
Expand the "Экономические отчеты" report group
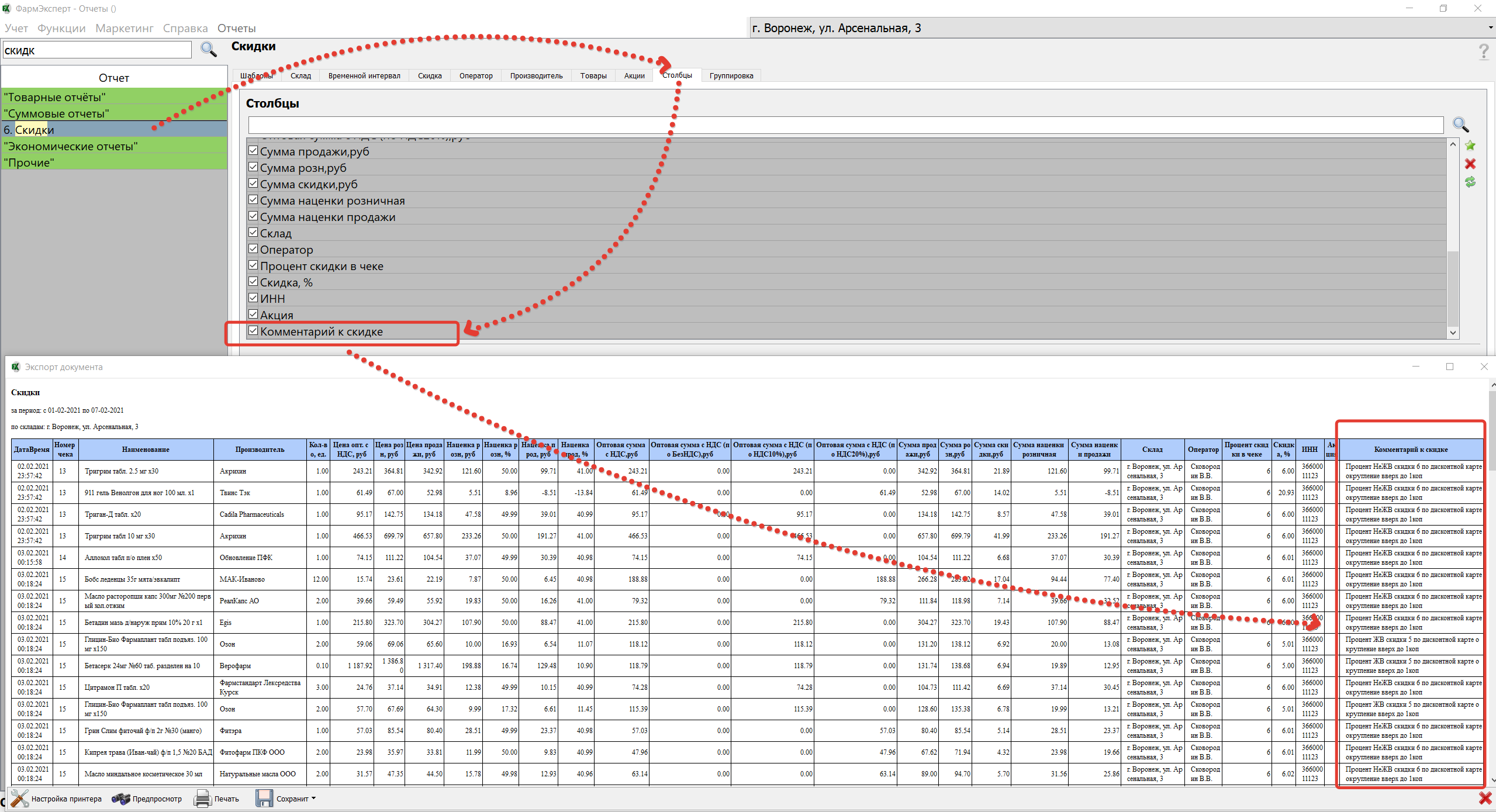[70, 146]
